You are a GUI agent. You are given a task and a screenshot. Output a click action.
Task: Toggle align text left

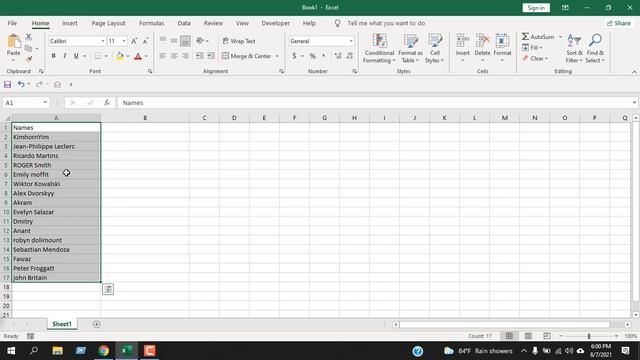(x=163, y=56)
